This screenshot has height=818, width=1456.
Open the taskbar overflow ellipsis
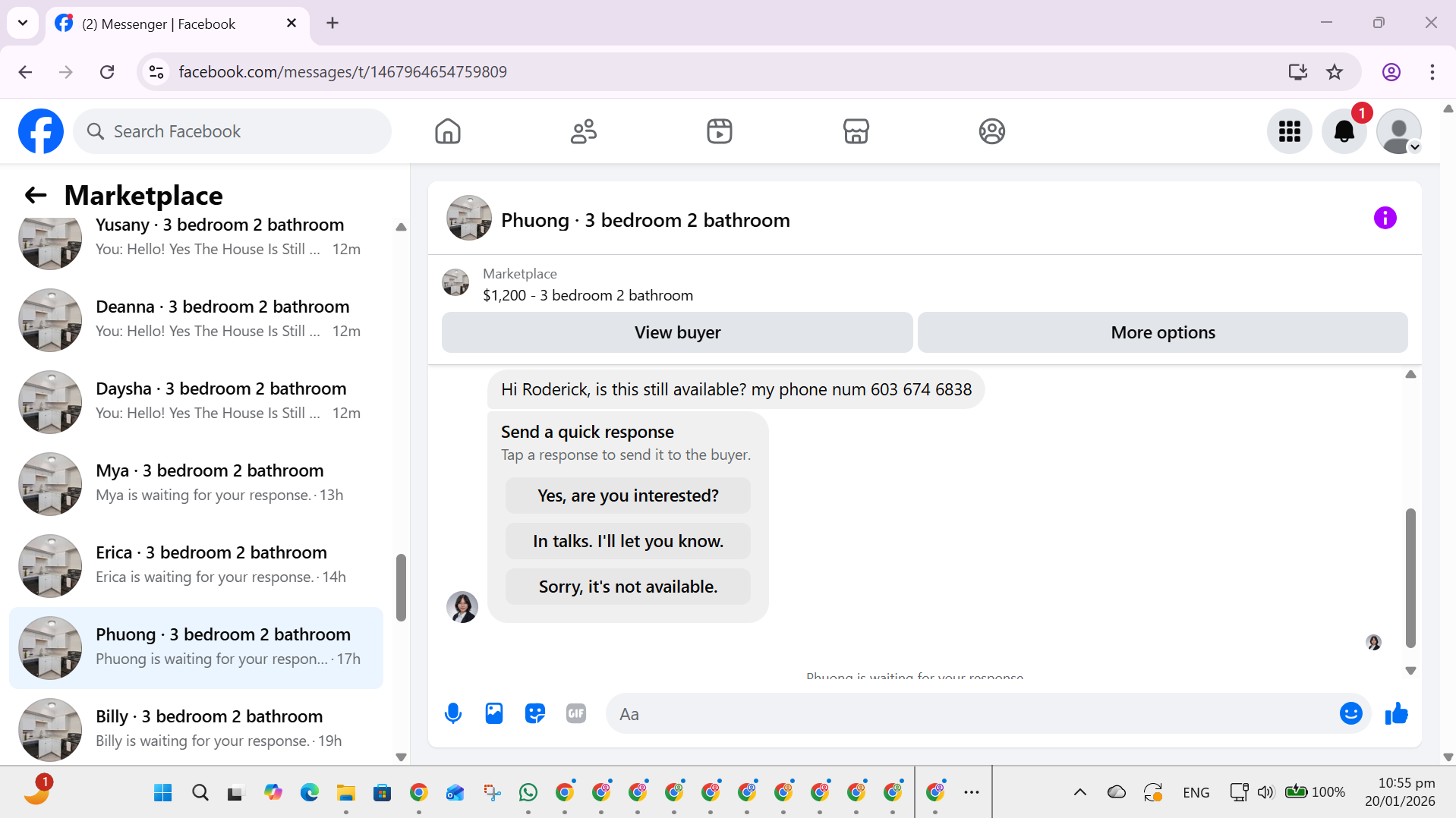click(x=972, y=792)
